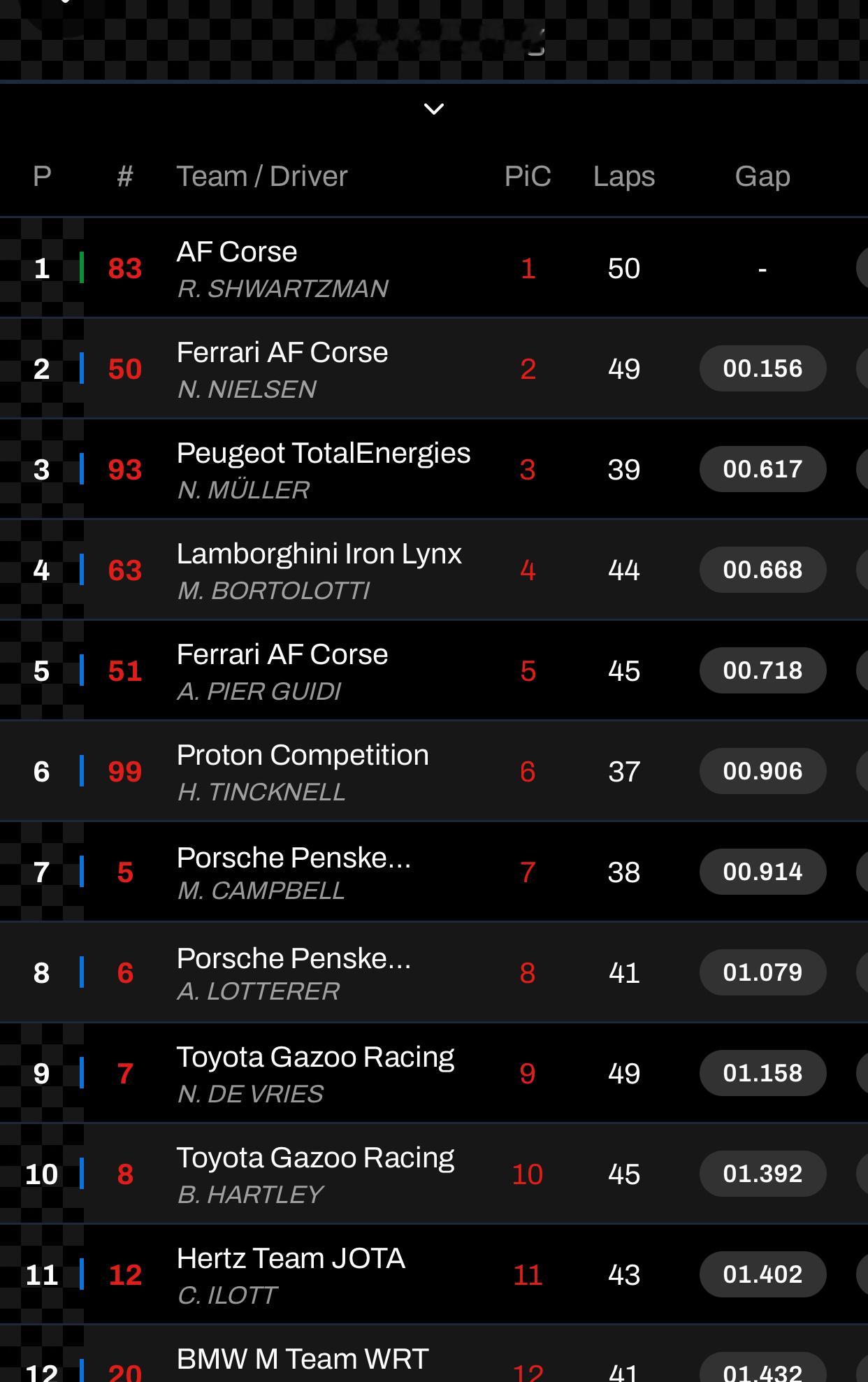Screen dimensions: 868x1382
Task: Click car number 51 in red
Action: point(125,671)
